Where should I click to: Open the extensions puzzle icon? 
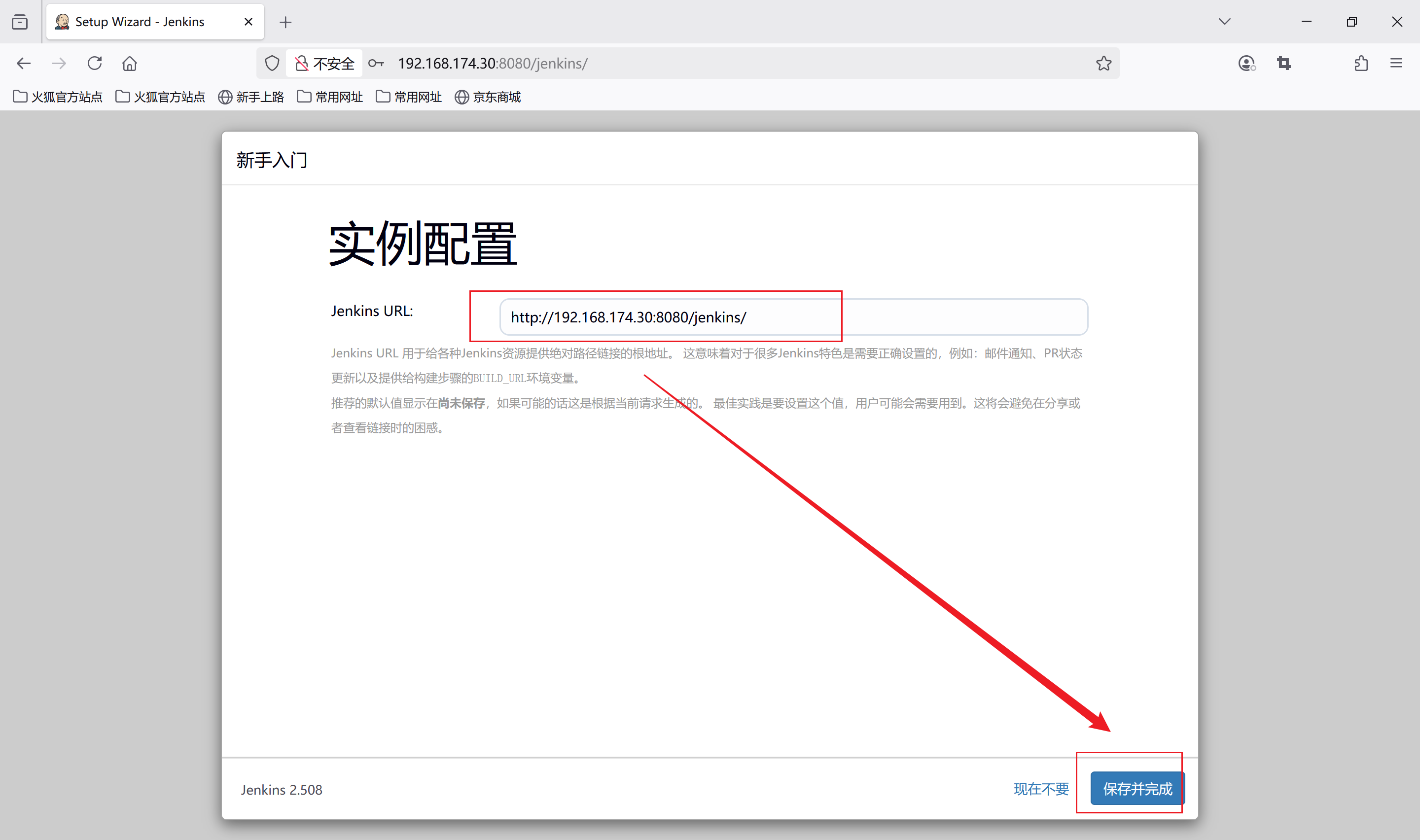tap(1360, 64)
